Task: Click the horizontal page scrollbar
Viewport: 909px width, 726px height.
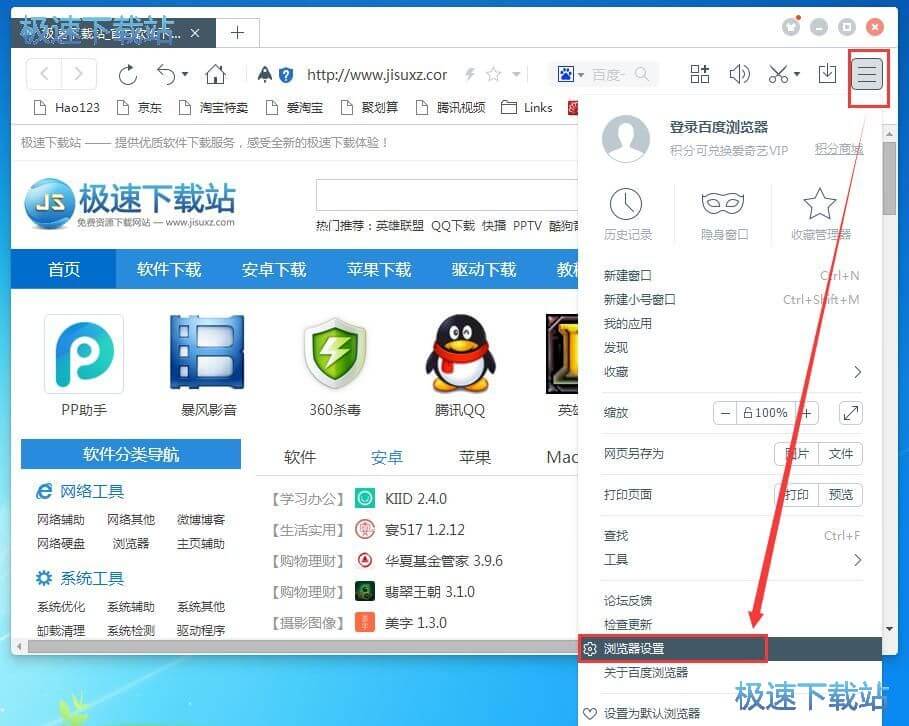Action: (x=301, y=647)
